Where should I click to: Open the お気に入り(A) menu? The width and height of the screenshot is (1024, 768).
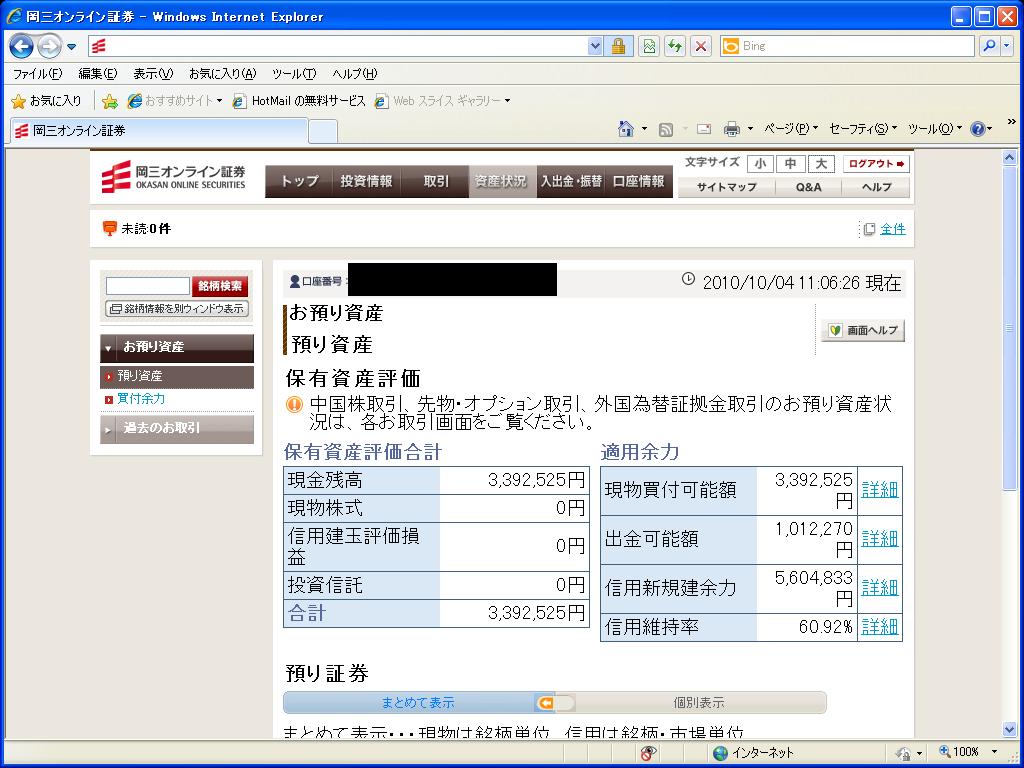click(x=222, y=74)
